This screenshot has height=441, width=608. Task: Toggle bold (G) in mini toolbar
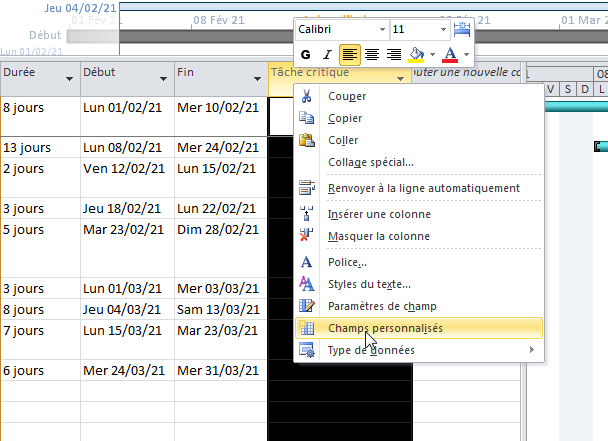(x=306, y=54)
